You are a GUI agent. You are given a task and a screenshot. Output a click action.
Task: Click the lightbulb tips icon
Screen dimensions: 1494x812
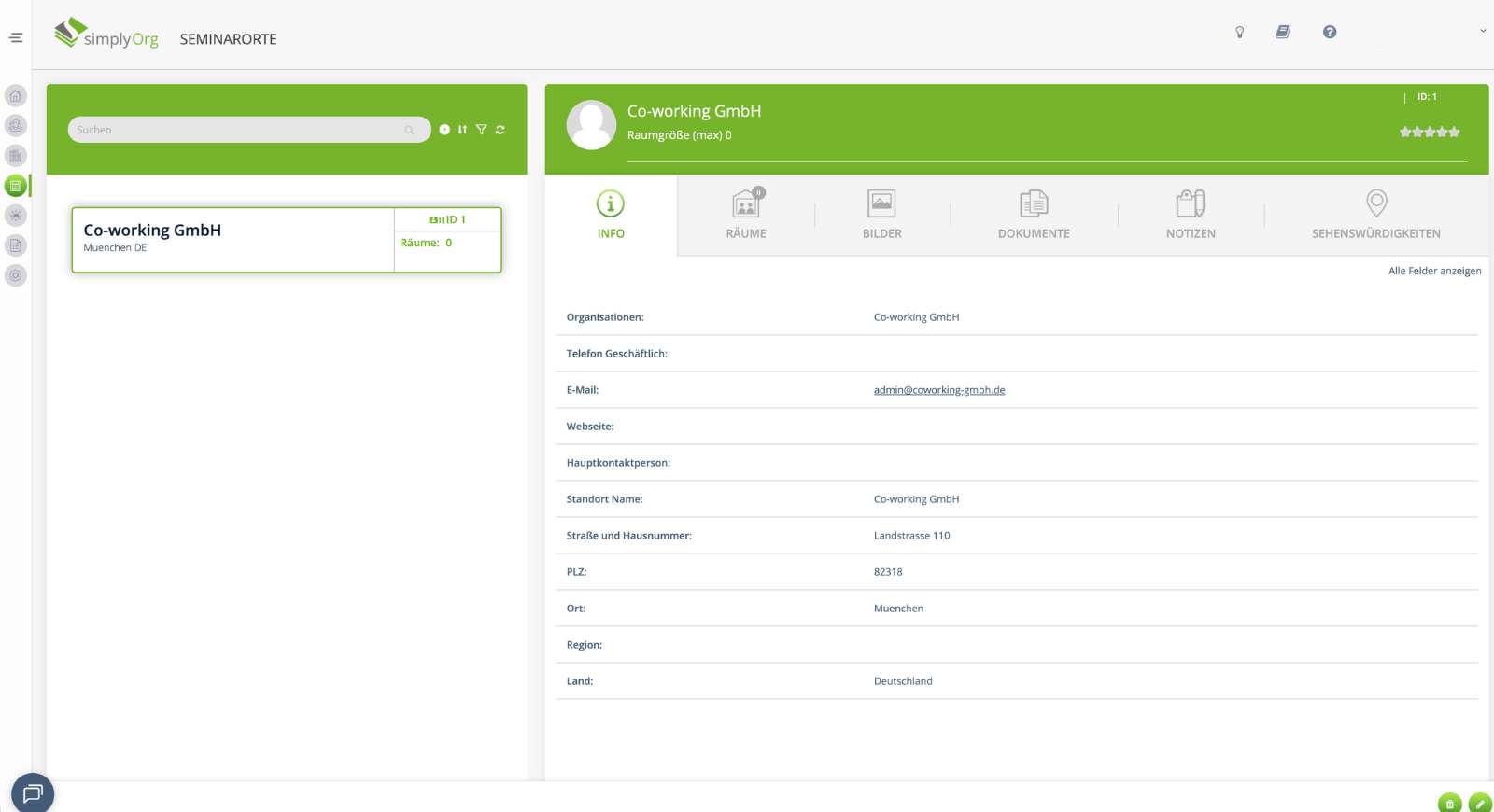1240,33
